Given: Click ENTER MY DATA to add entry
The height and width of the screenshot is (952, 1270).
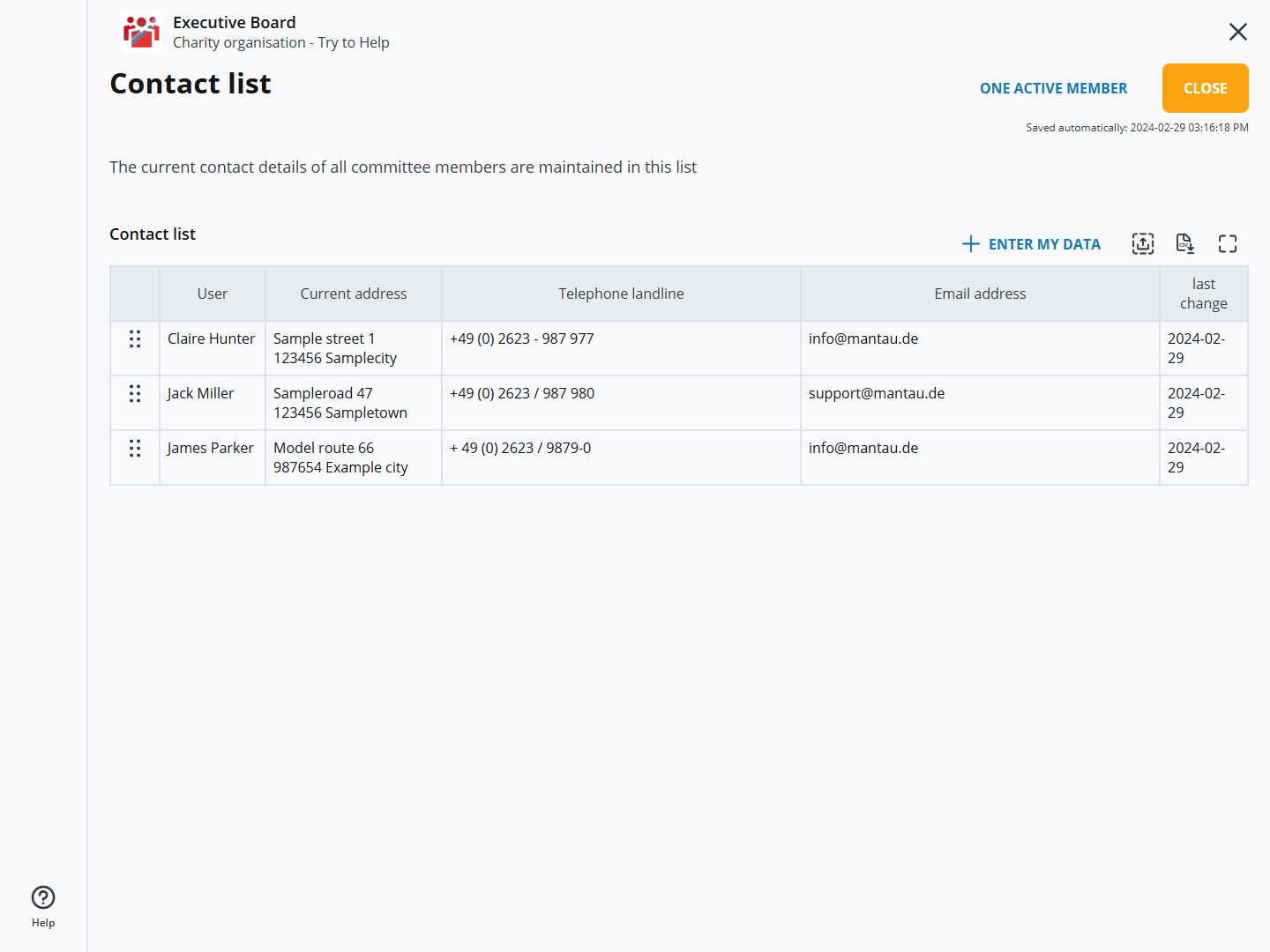Looking at the screenshot, I should coord(1031,244).
